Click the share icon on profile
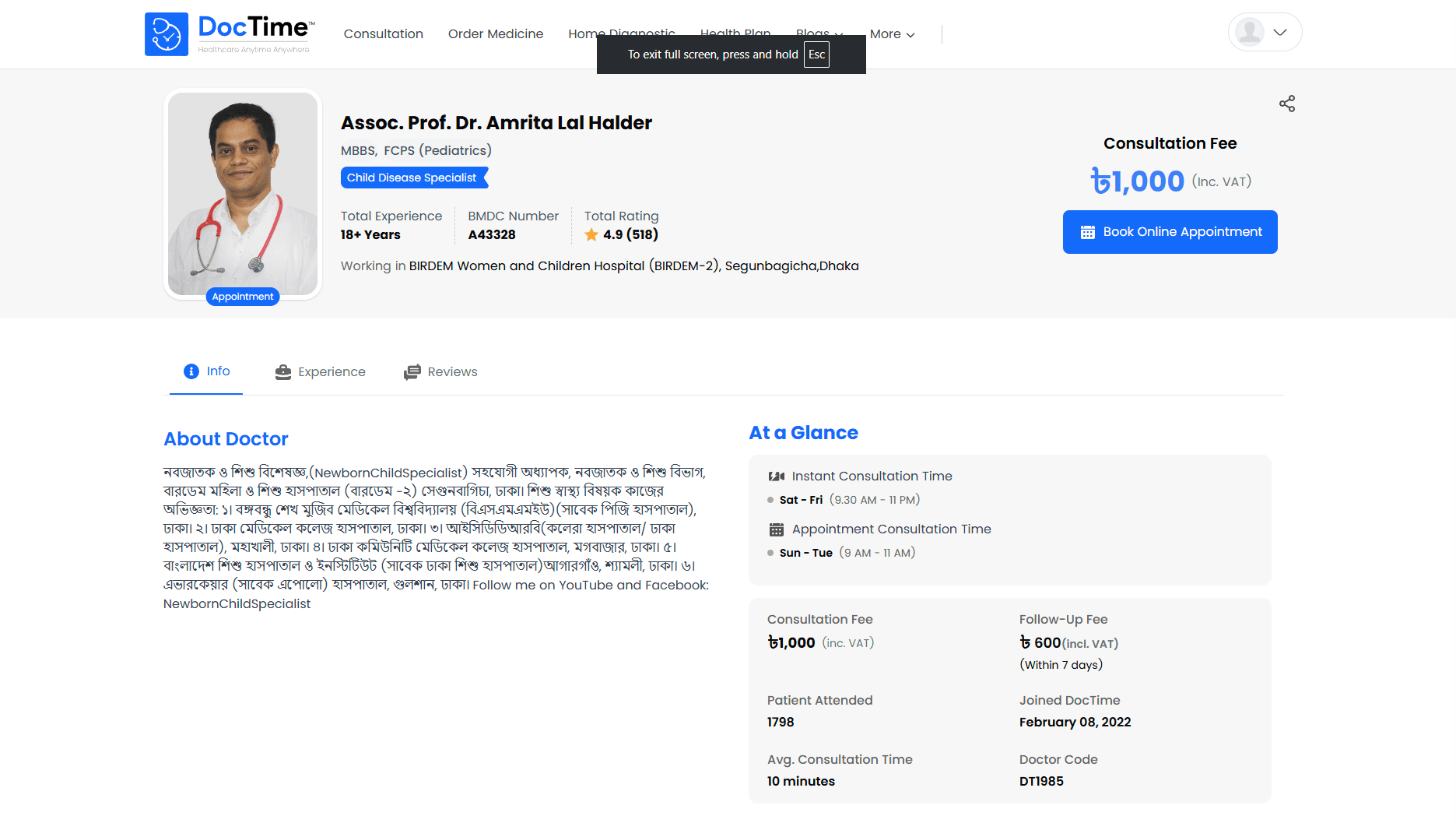This screenshot has width=1456, height=830. click(x=1287, y=104)
